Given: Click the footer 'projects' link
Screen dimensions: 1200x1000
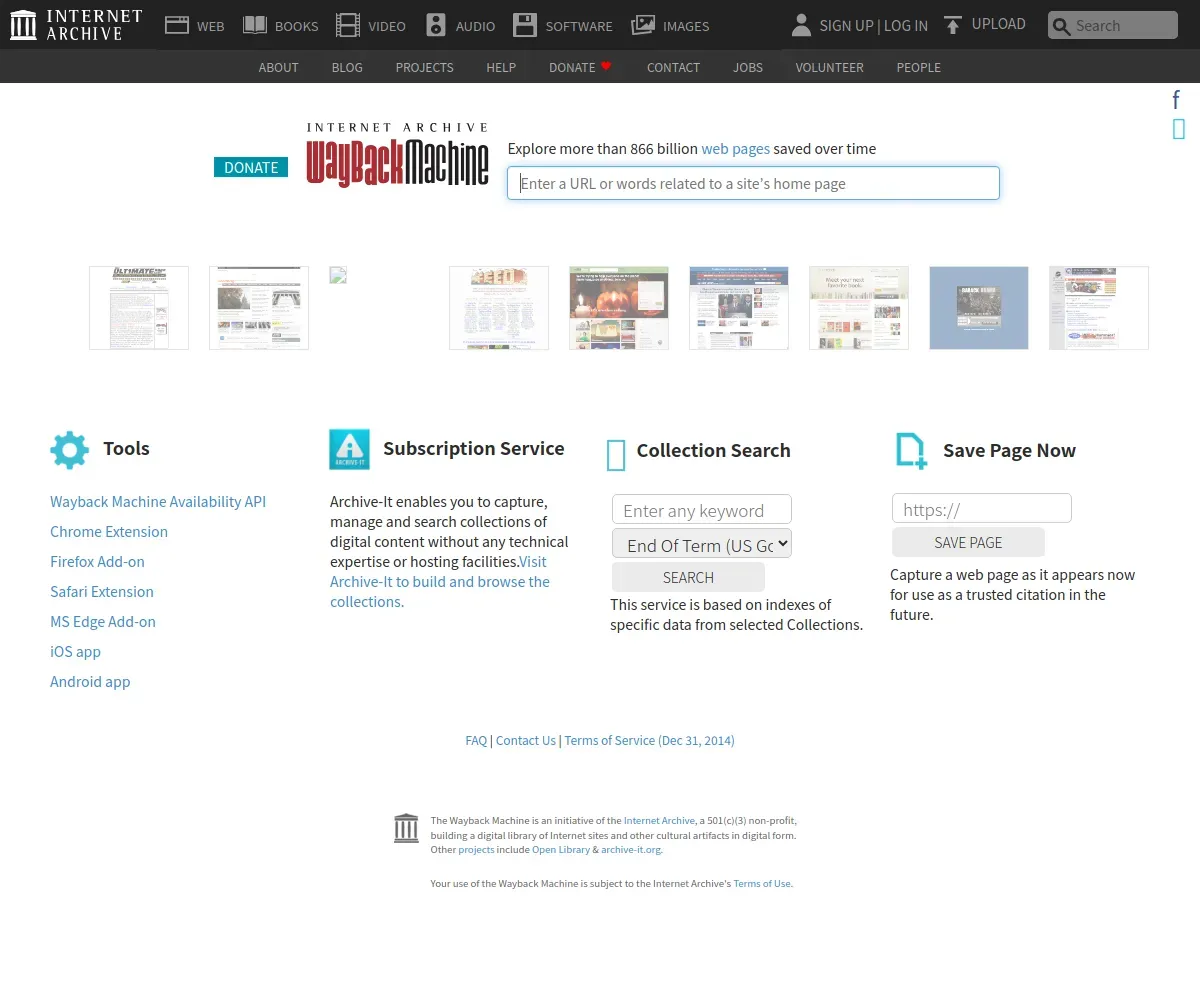Looking at the screenshot, I should point(476,849).
